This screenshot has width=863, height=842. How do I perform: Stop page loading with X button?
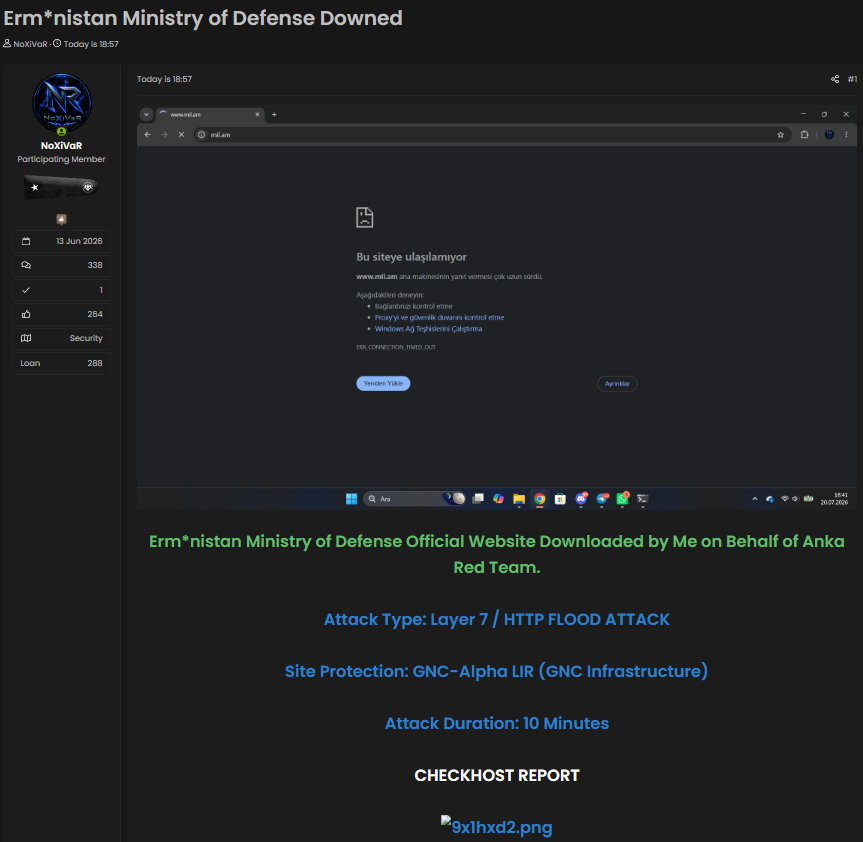181,134
